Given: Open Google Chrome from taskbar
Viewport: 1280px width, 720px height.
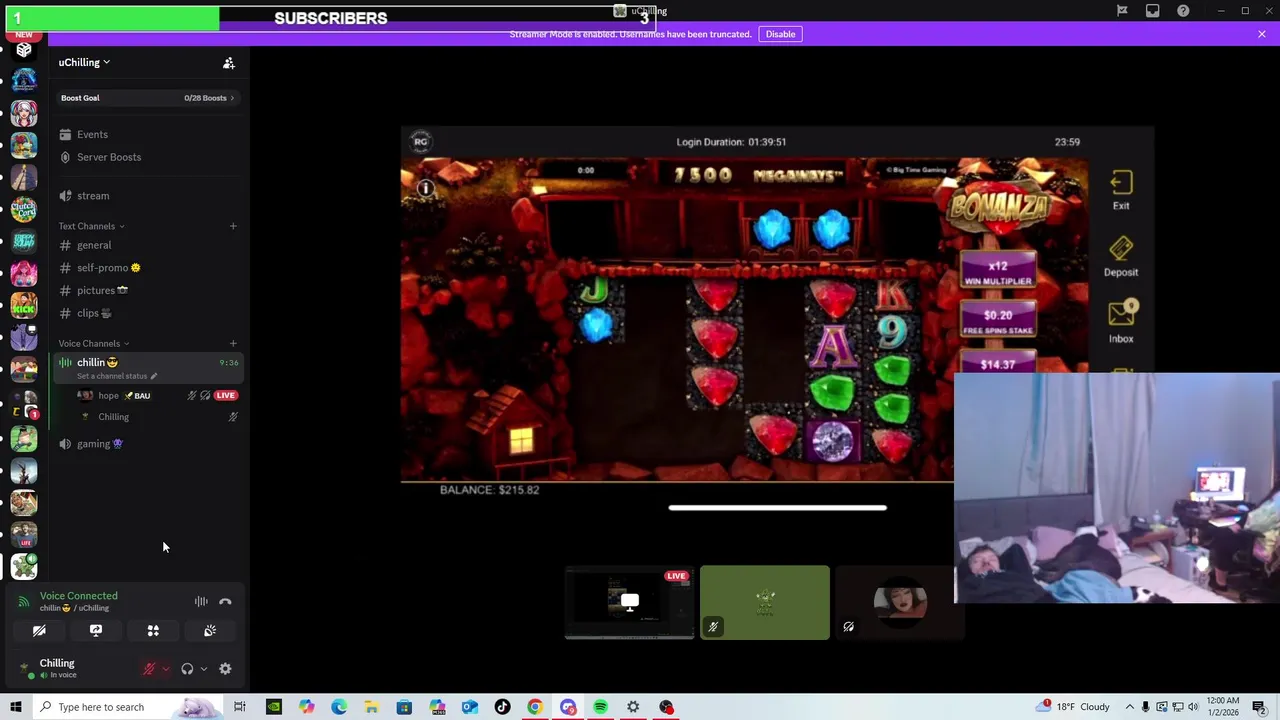Looking at the screenshot, I should coord(535,707).
